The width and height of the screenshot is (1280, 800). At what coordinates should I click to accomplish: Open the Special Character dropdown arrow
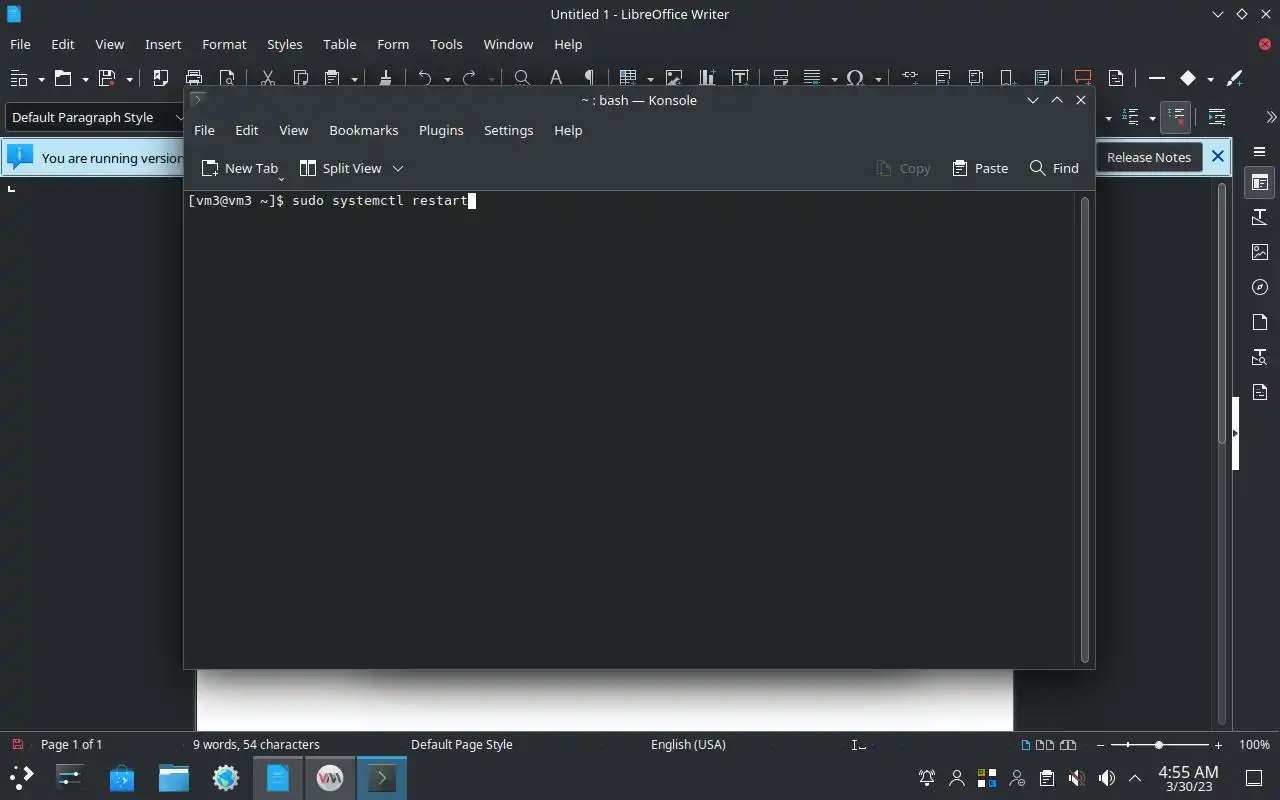coord(878,79)
